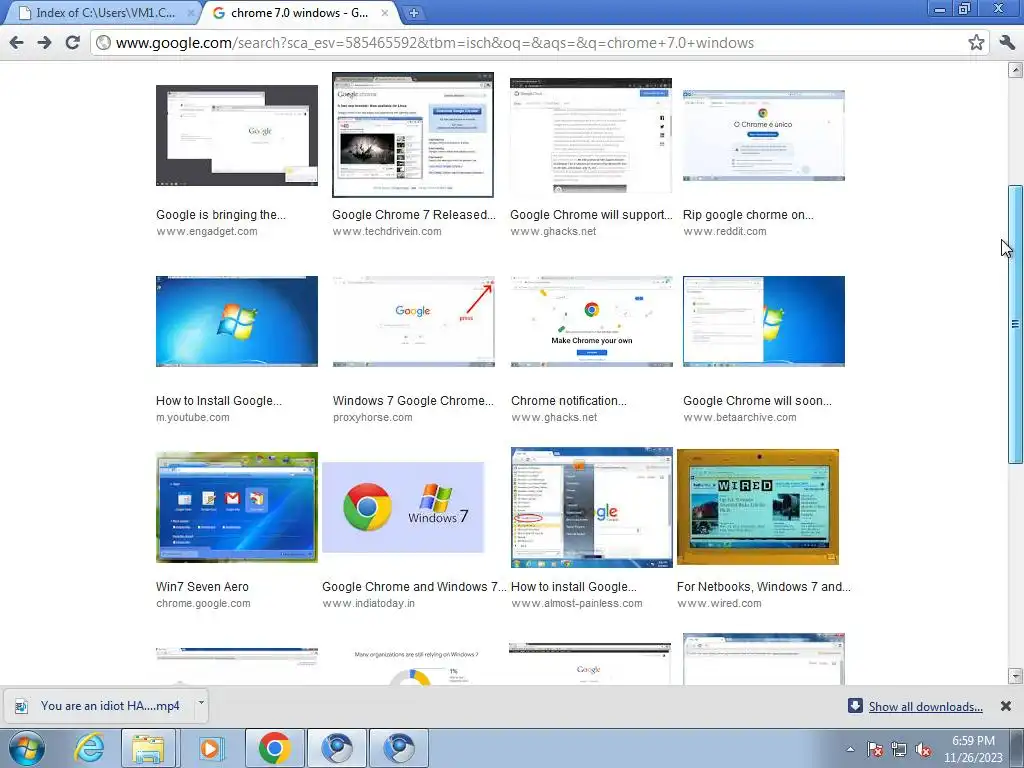Open the 'Windows 7 Google Chrome...' thumbnail
Viewport: 1024px width, 768px height.
click(413, 321)
